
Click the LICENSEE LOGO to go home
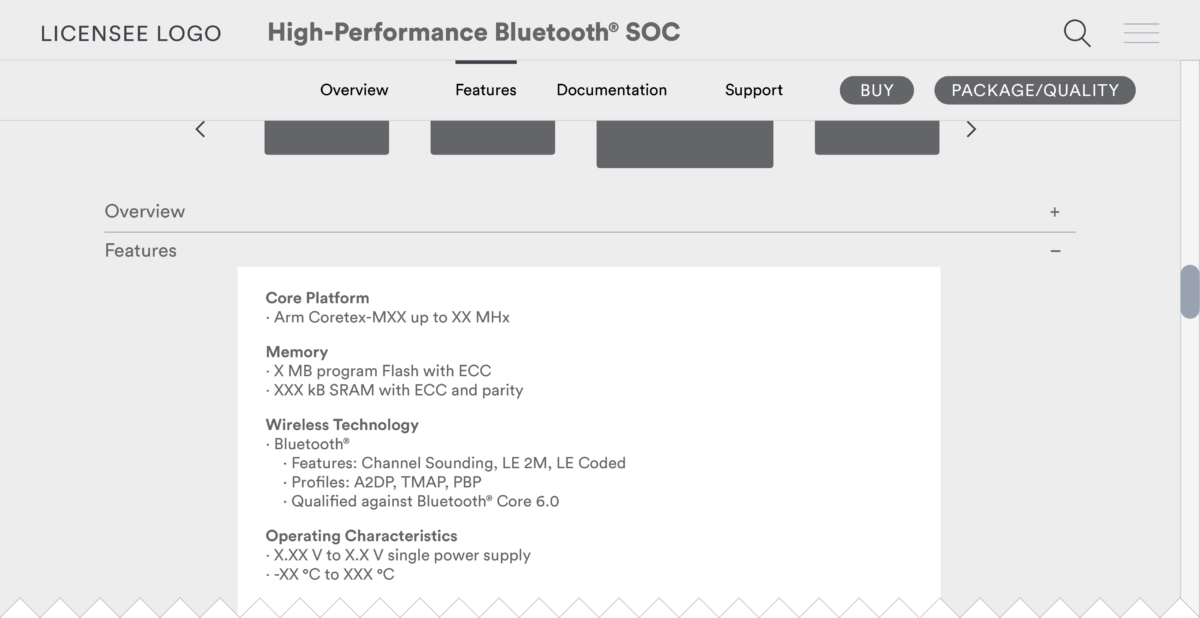(x=131, y=32)
